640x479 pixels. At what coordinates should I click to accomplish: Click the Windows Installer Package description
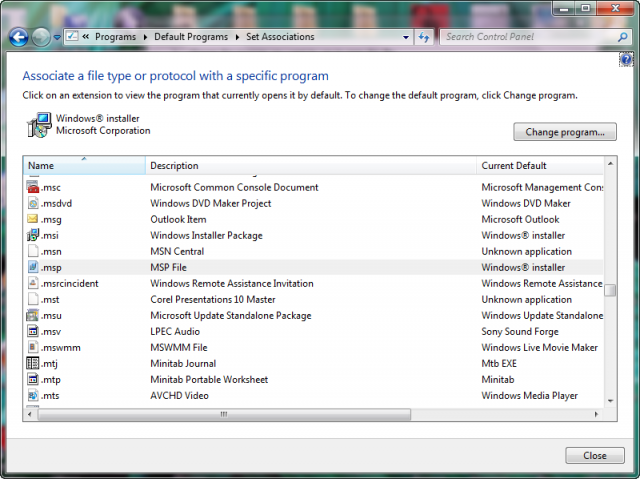[x=206, y=235]
